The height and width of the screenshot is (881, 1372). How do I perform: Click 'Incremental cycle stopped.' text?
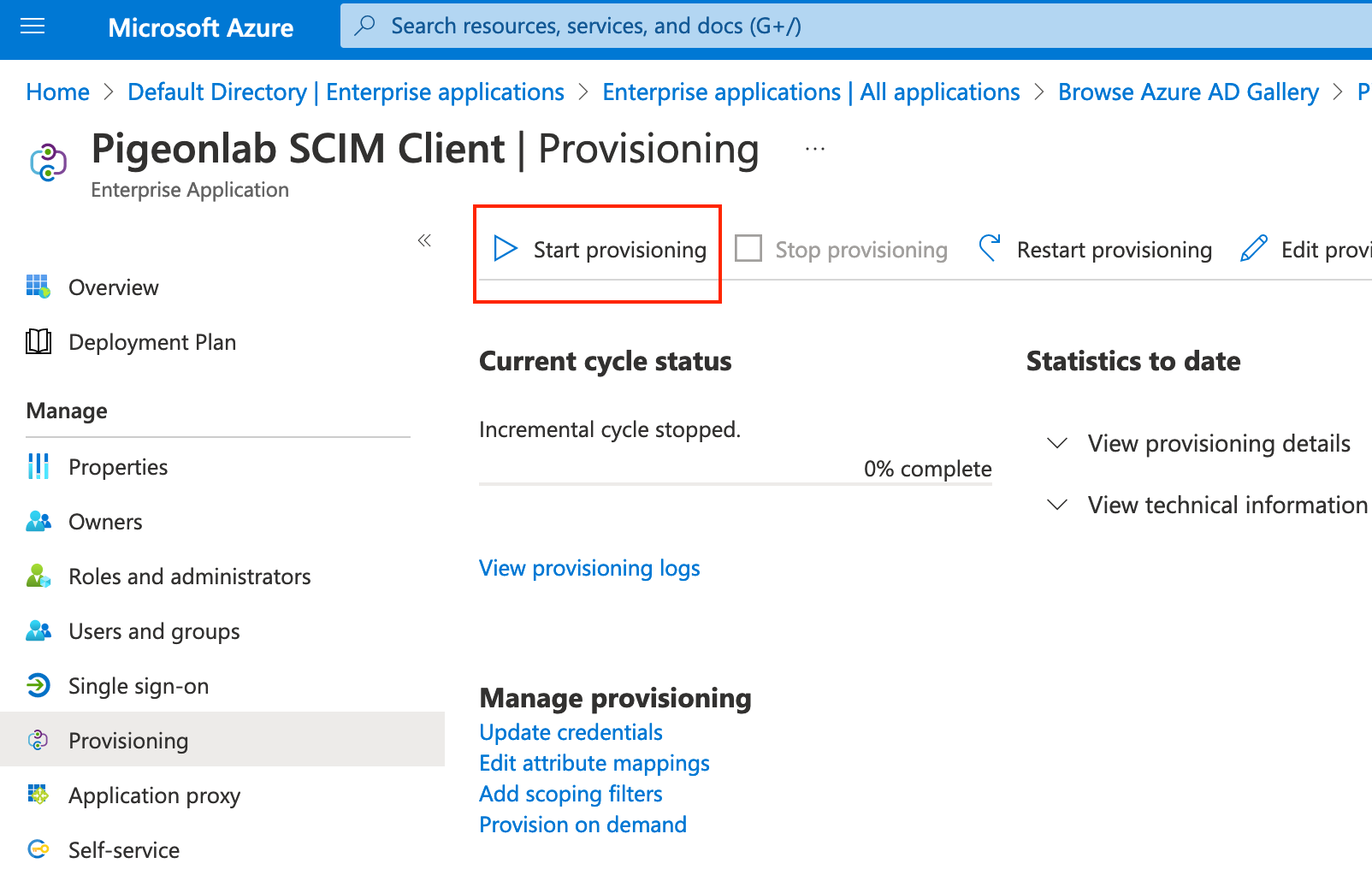[x=610, y=429]
